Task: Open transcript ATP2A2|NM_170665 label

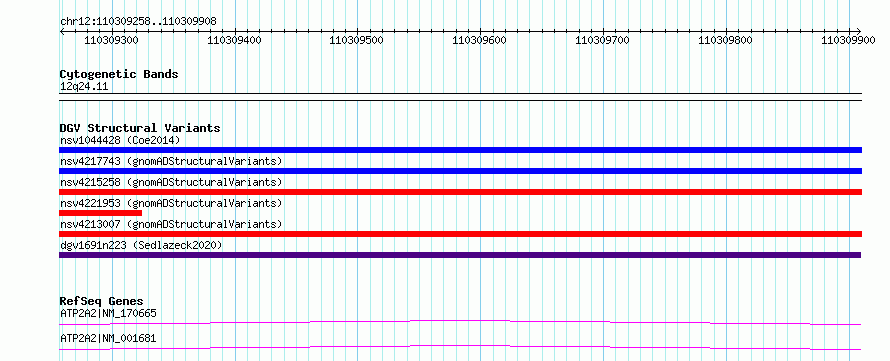Action: [108, 313]
